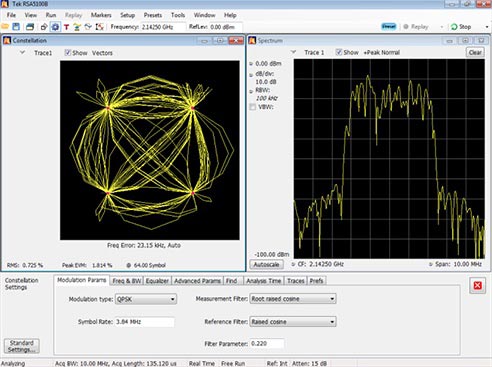Open the dropdown arrow next to Stop
492x367 pixels.
[x=487, y=27]
